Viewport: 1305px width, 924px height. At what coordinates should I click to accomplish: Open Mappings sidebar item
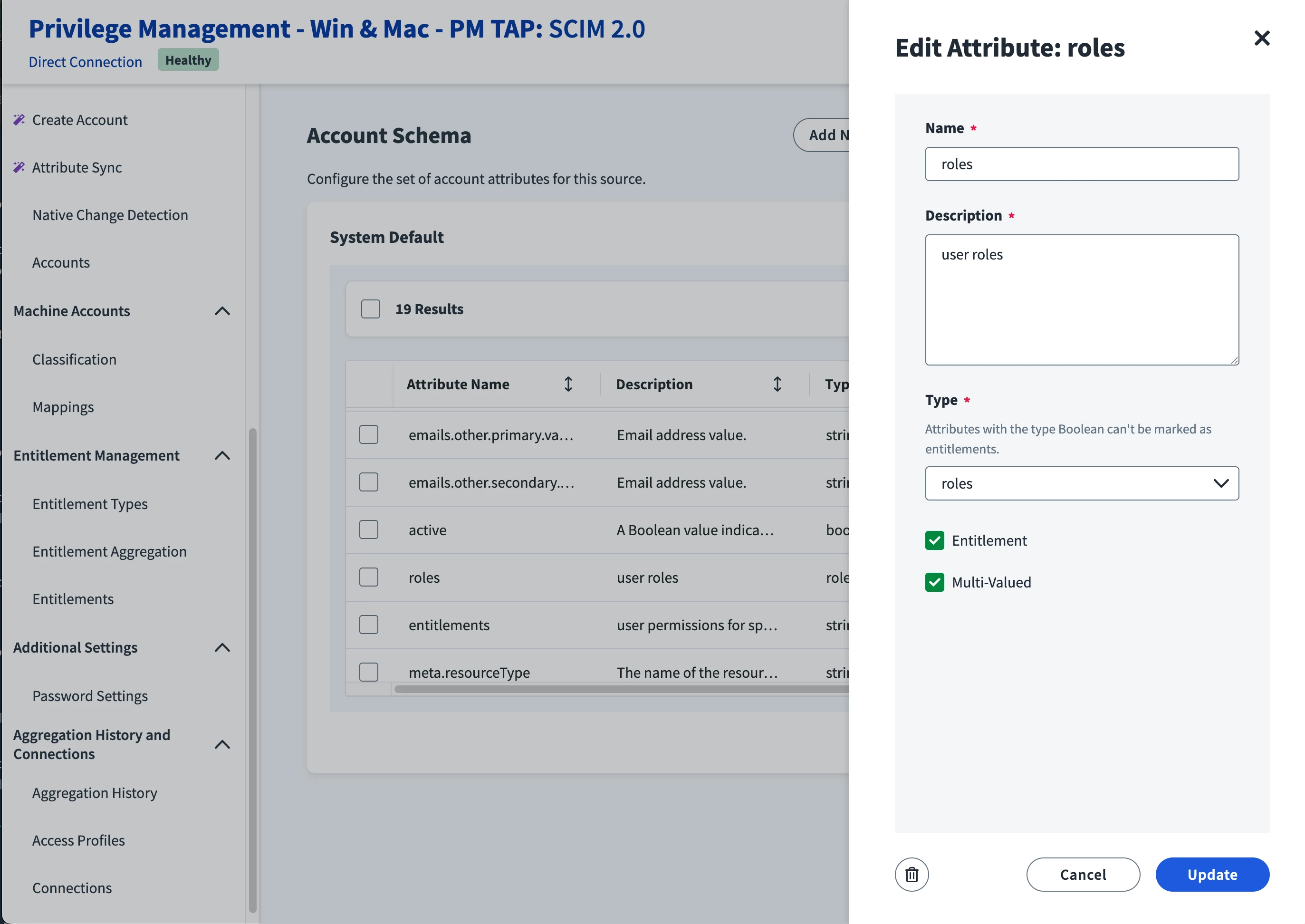[63, 407]
